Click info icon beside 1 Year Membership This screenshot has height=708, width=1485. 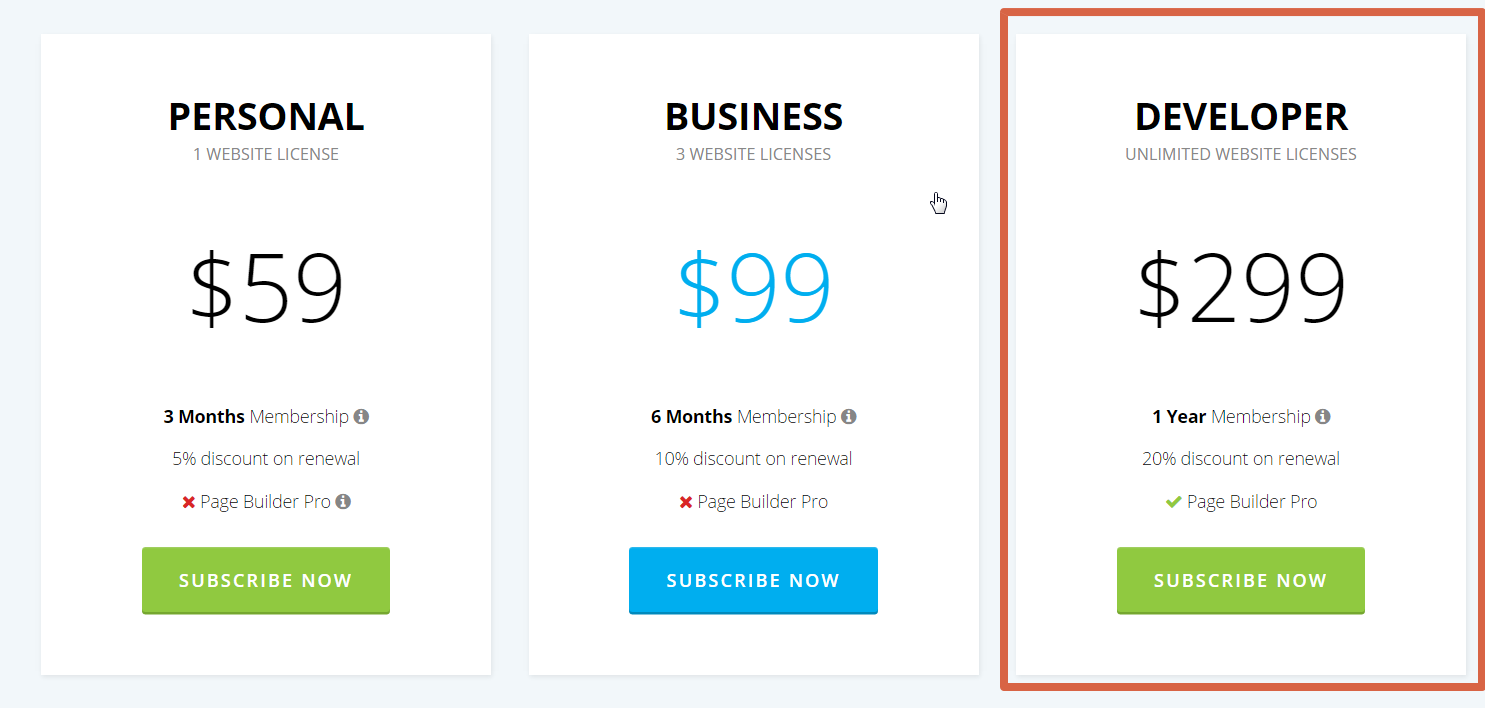[1322, 416]
